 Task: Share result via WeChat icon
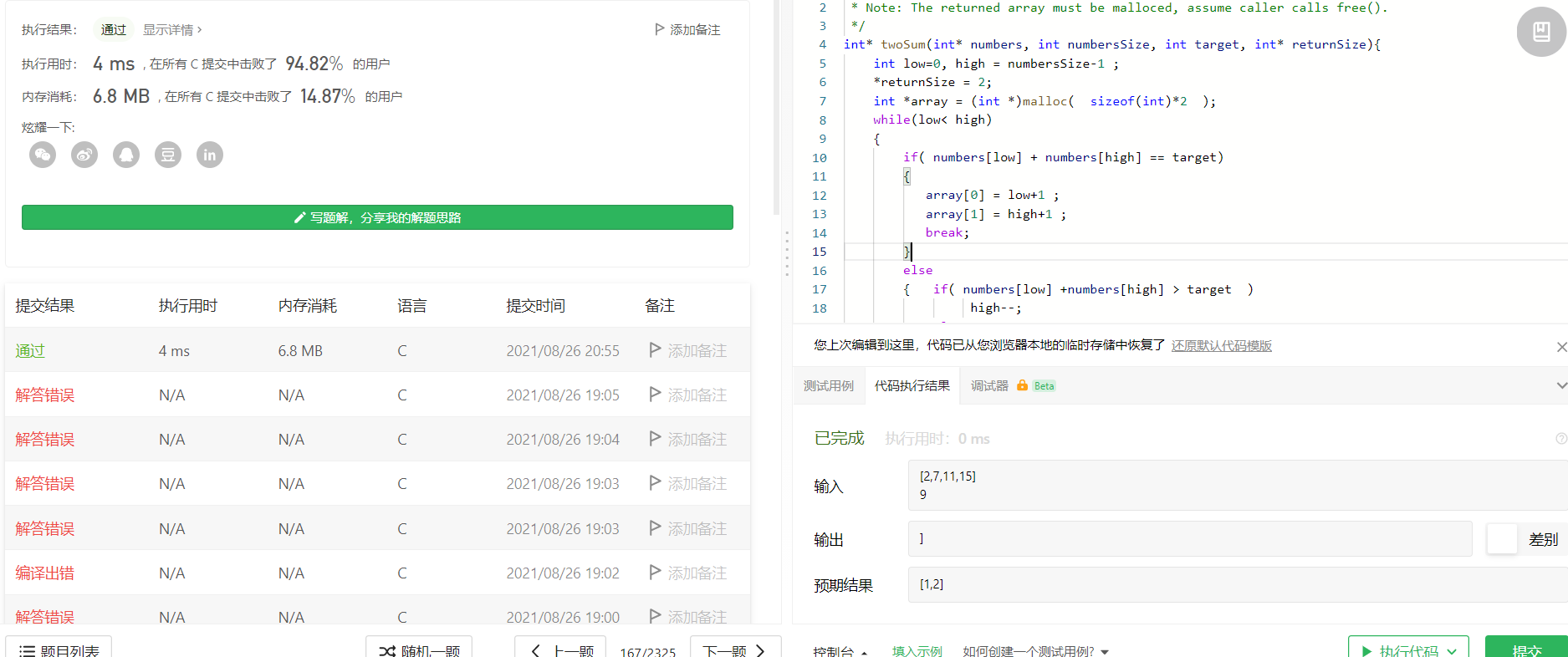43,155
